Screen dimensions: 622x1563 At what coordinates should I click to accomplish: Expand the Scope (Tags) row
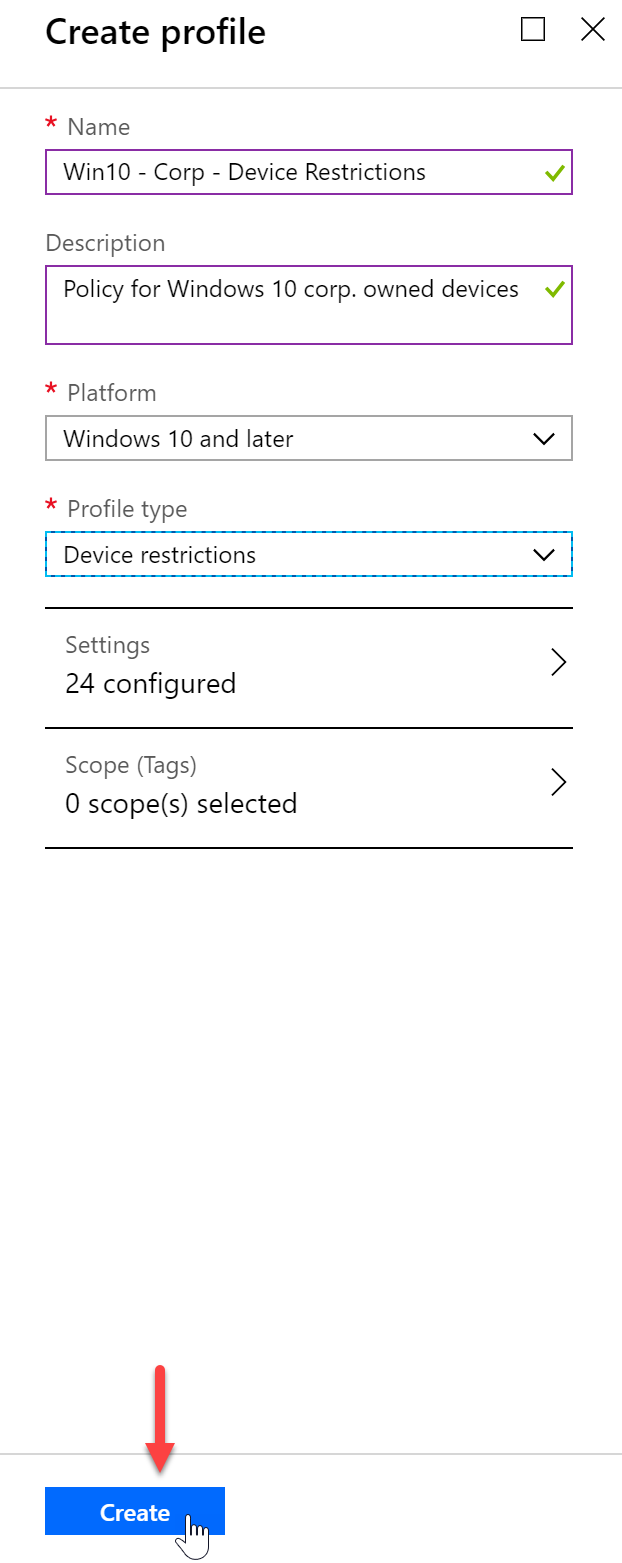tap(309, 787)
